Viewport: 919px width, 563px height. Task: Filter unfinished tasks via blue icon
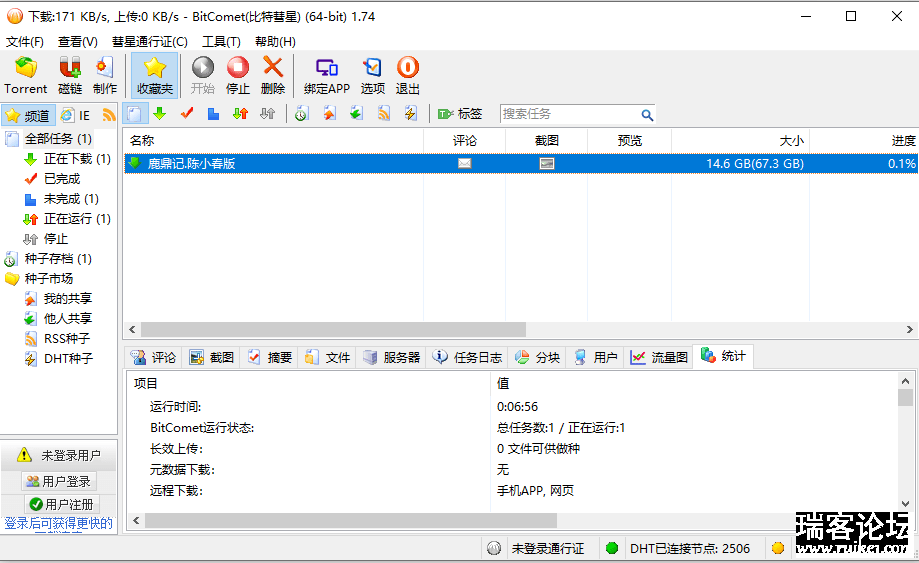click(213, 114)
